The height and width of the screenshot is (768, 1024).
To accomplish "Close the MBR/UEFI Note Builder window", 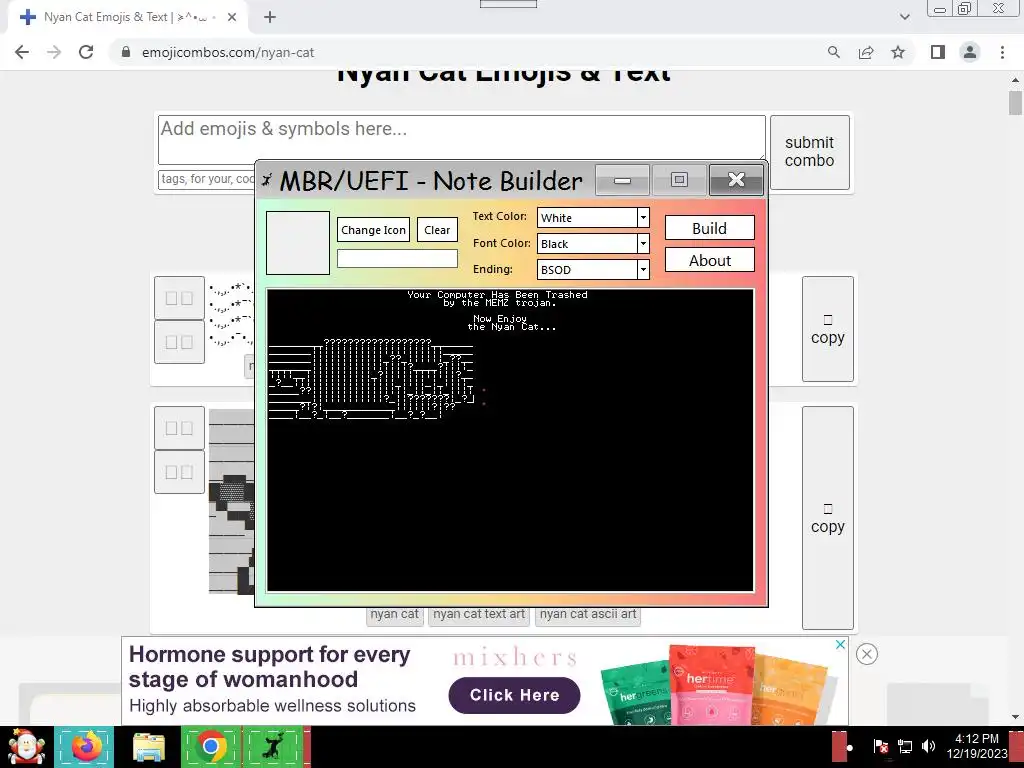I will pos(736,180).
